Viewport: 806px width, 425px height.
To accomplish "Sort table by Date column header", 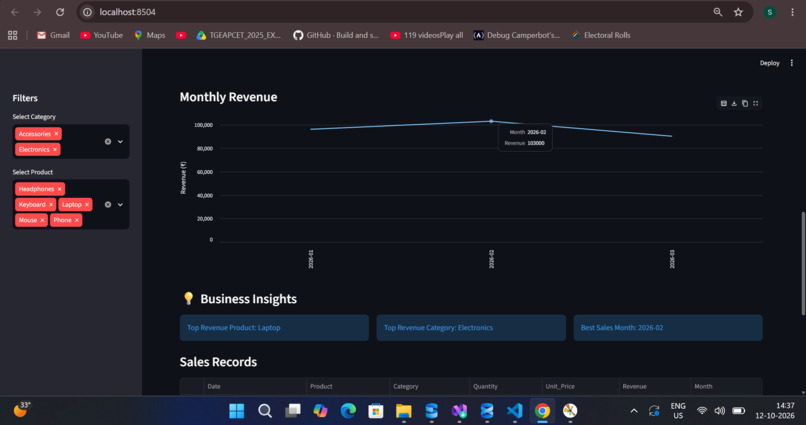I will pos(255,386).
